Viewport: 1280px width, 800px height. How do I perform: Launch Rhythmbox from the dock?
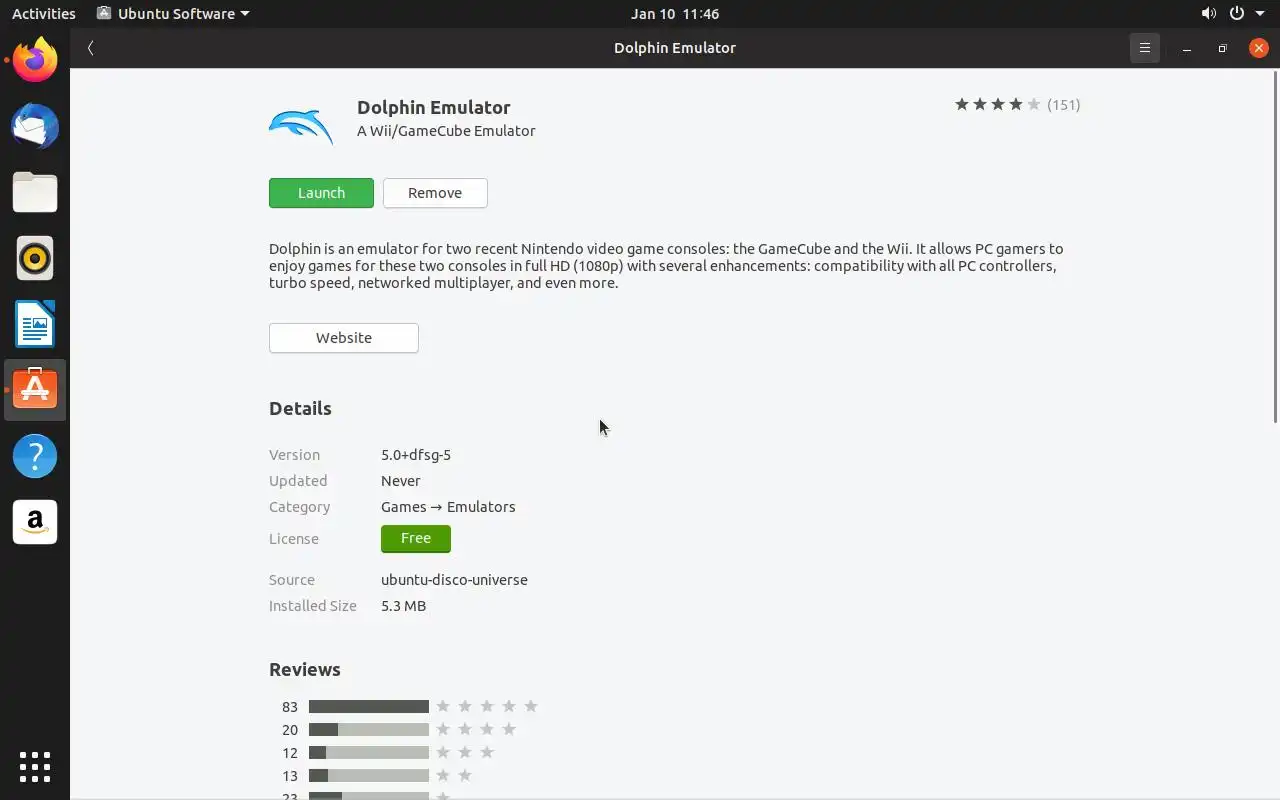tap(35, 258)
